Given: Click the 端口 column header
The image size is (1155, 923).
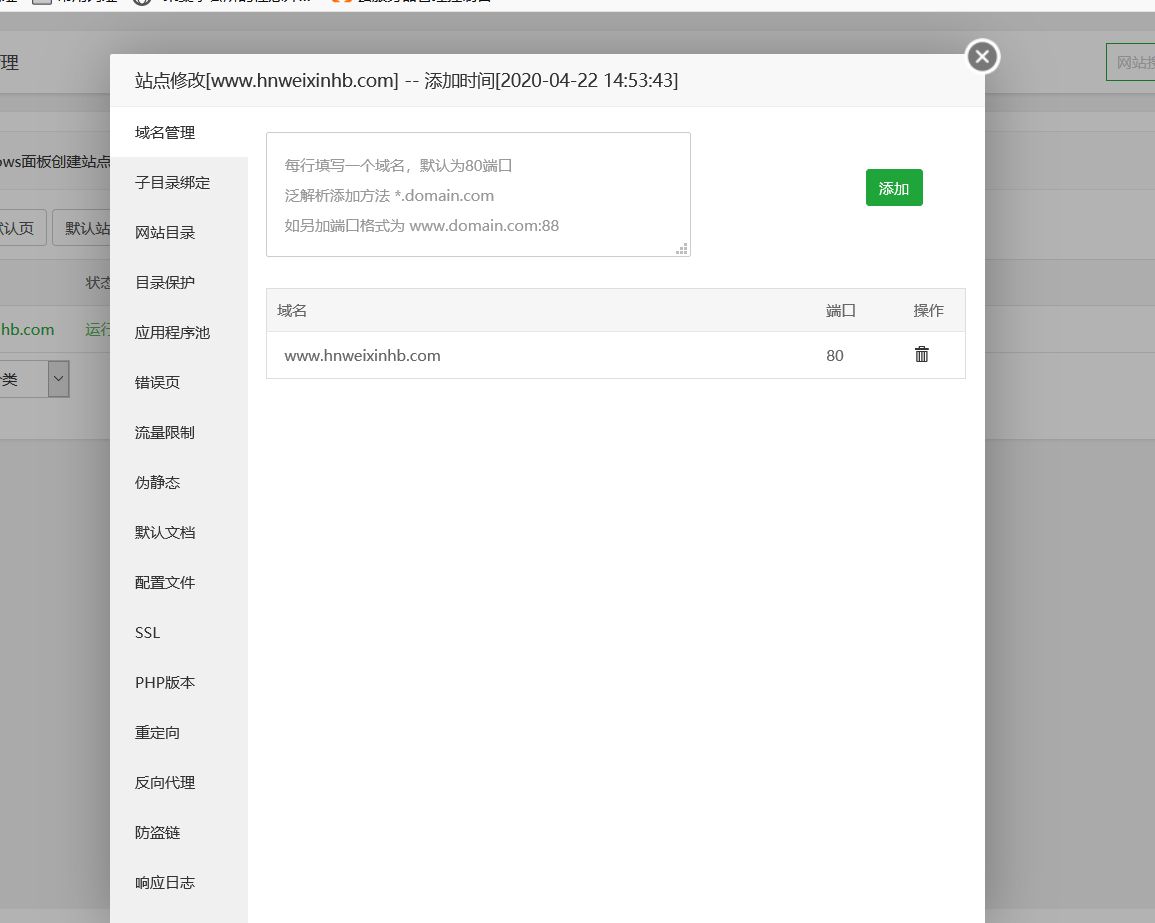Looking at the screenshot, I should point(840,310).
